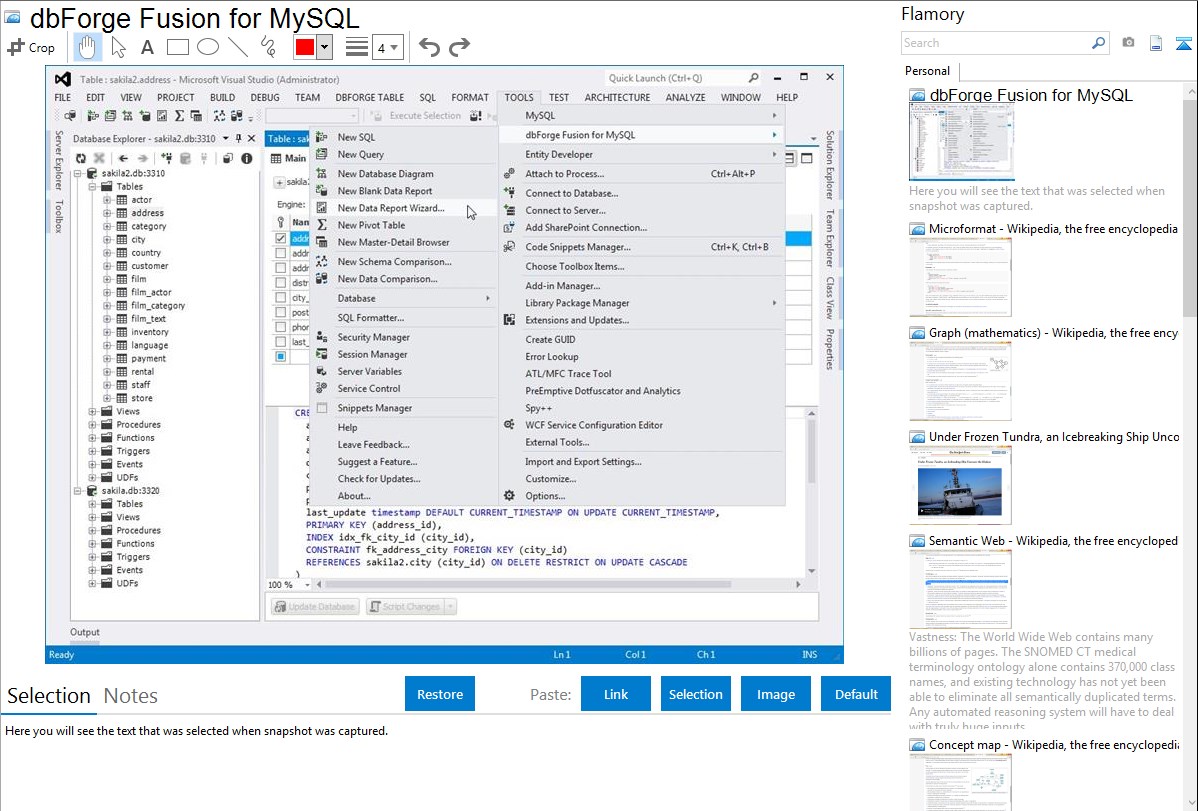Click the Options gear icon in Tools menu

coord(509,495)
